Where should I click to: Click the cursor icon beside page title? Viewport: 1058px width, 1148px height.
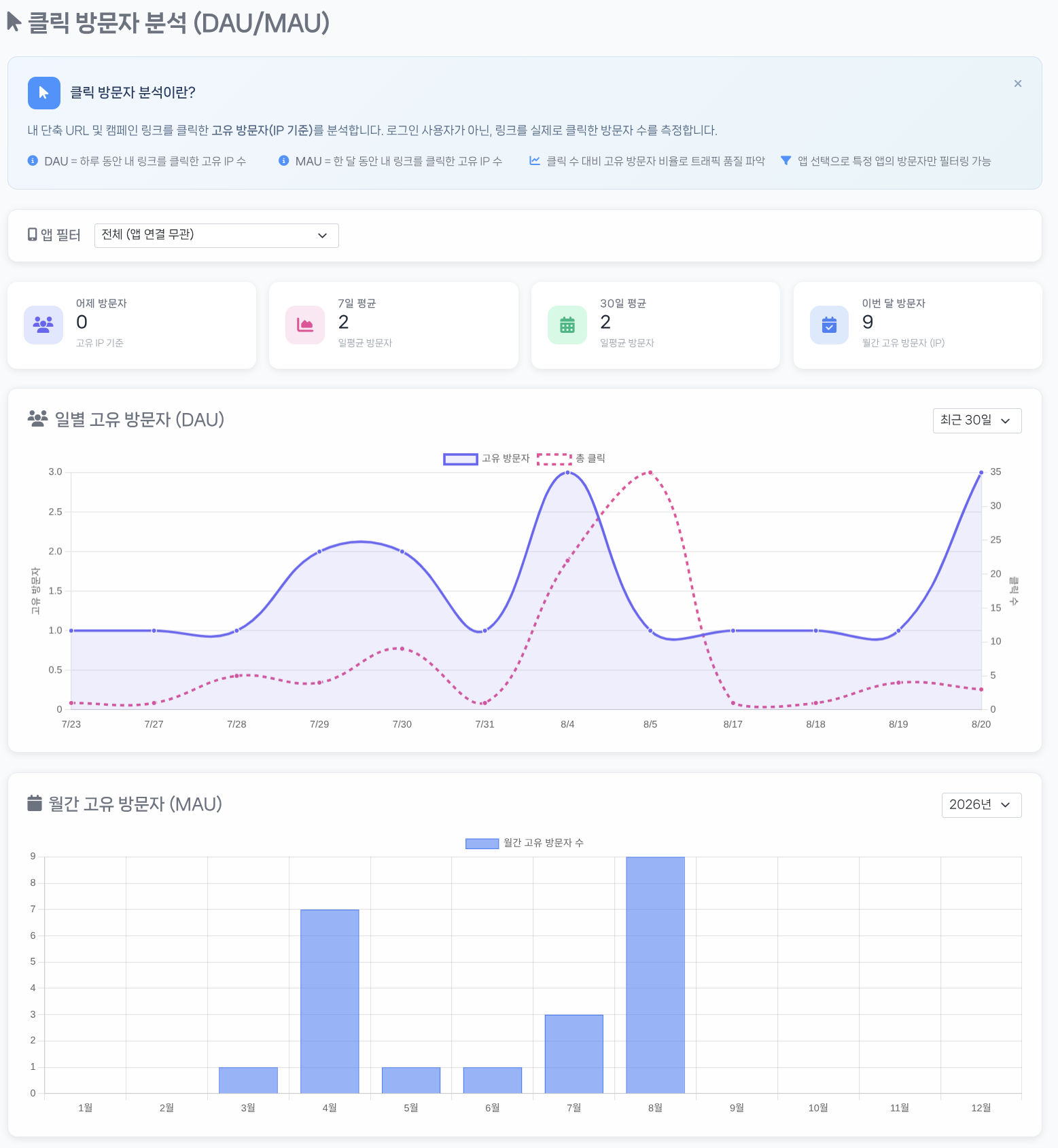14,22
